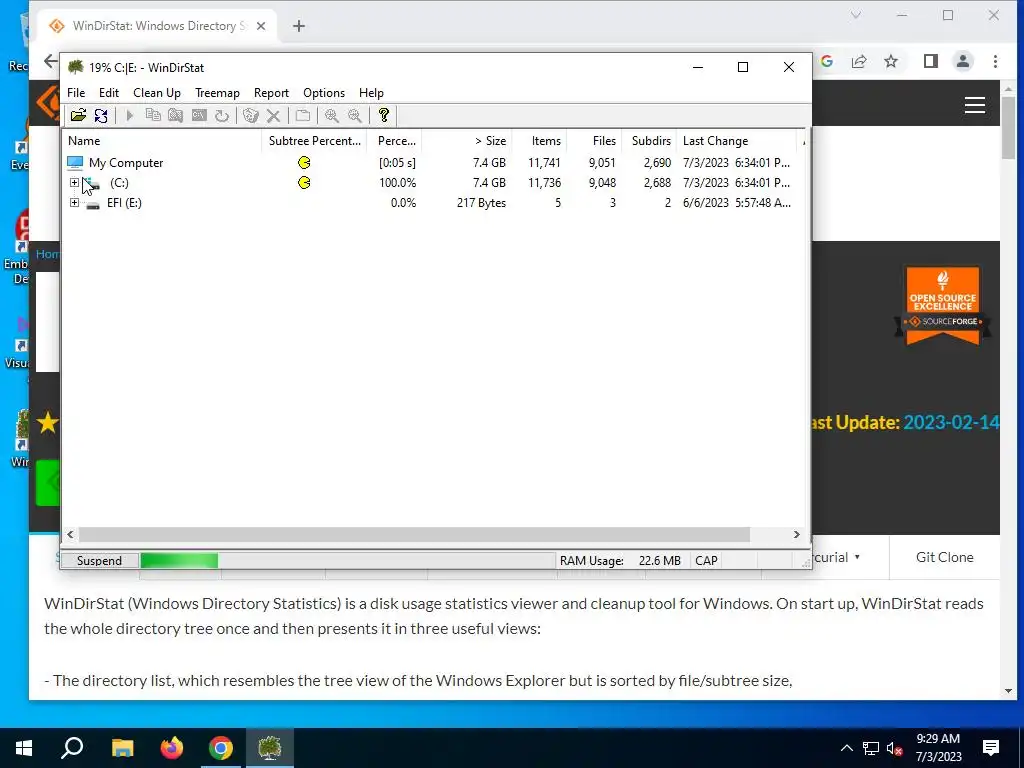
Task: Click the EFI (E:) drive icon
Action: (93, 204)
